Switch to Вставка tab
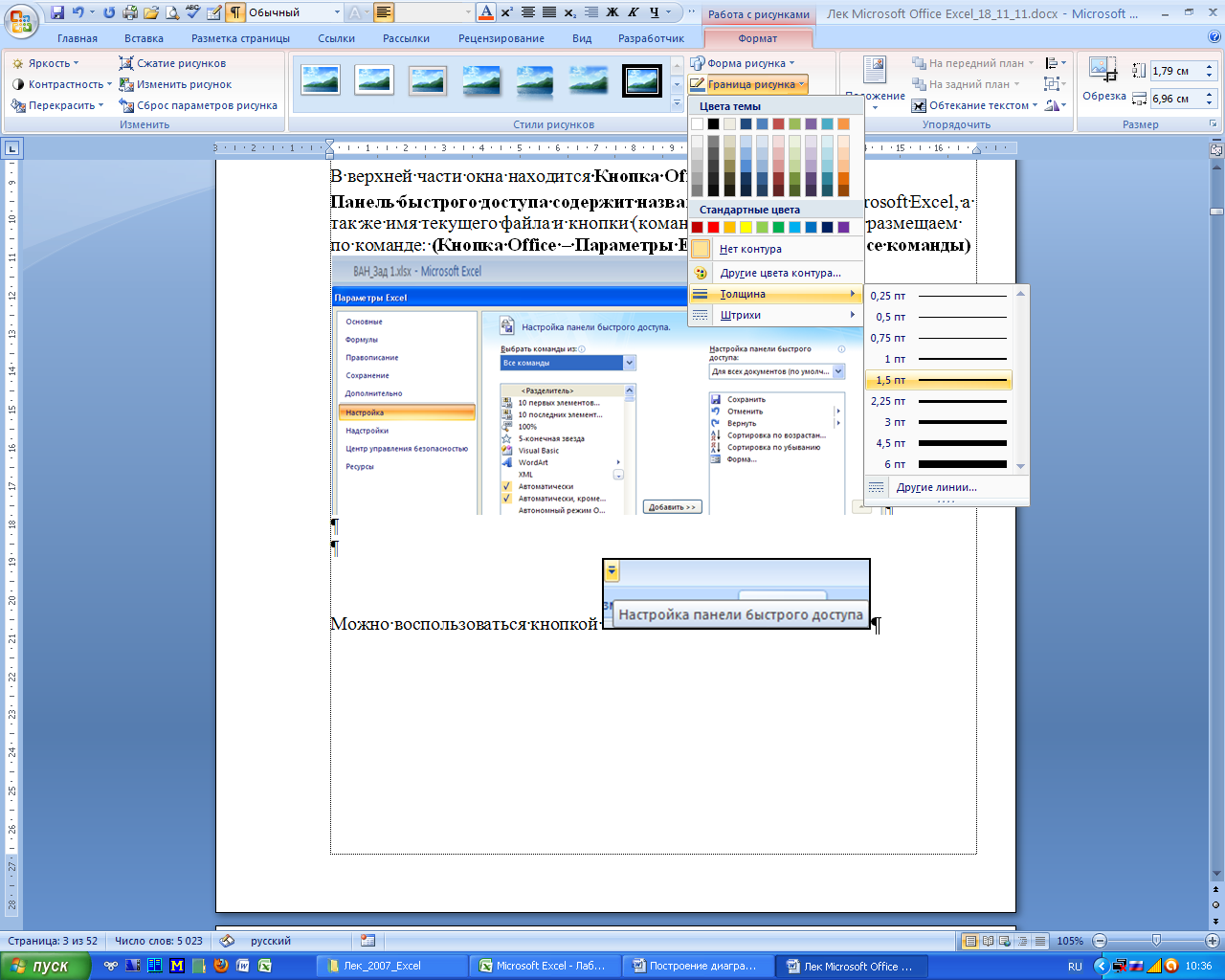 pos(144,38)
